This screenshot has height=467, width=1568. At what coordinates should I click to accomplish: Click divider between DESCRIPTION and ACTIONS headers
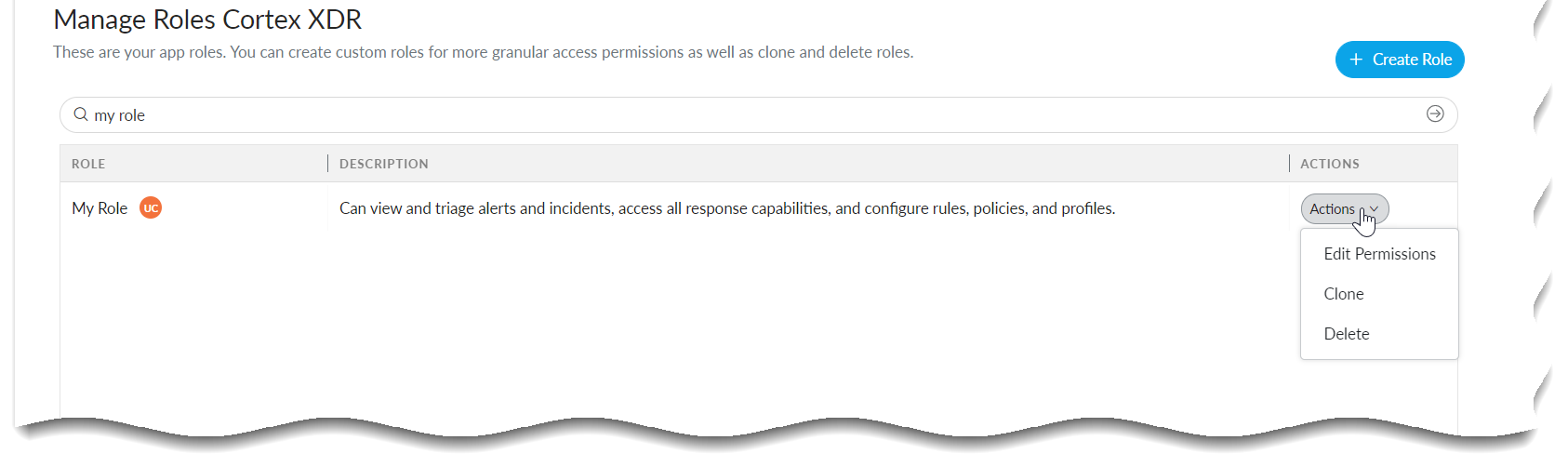tap(1289, 164)
